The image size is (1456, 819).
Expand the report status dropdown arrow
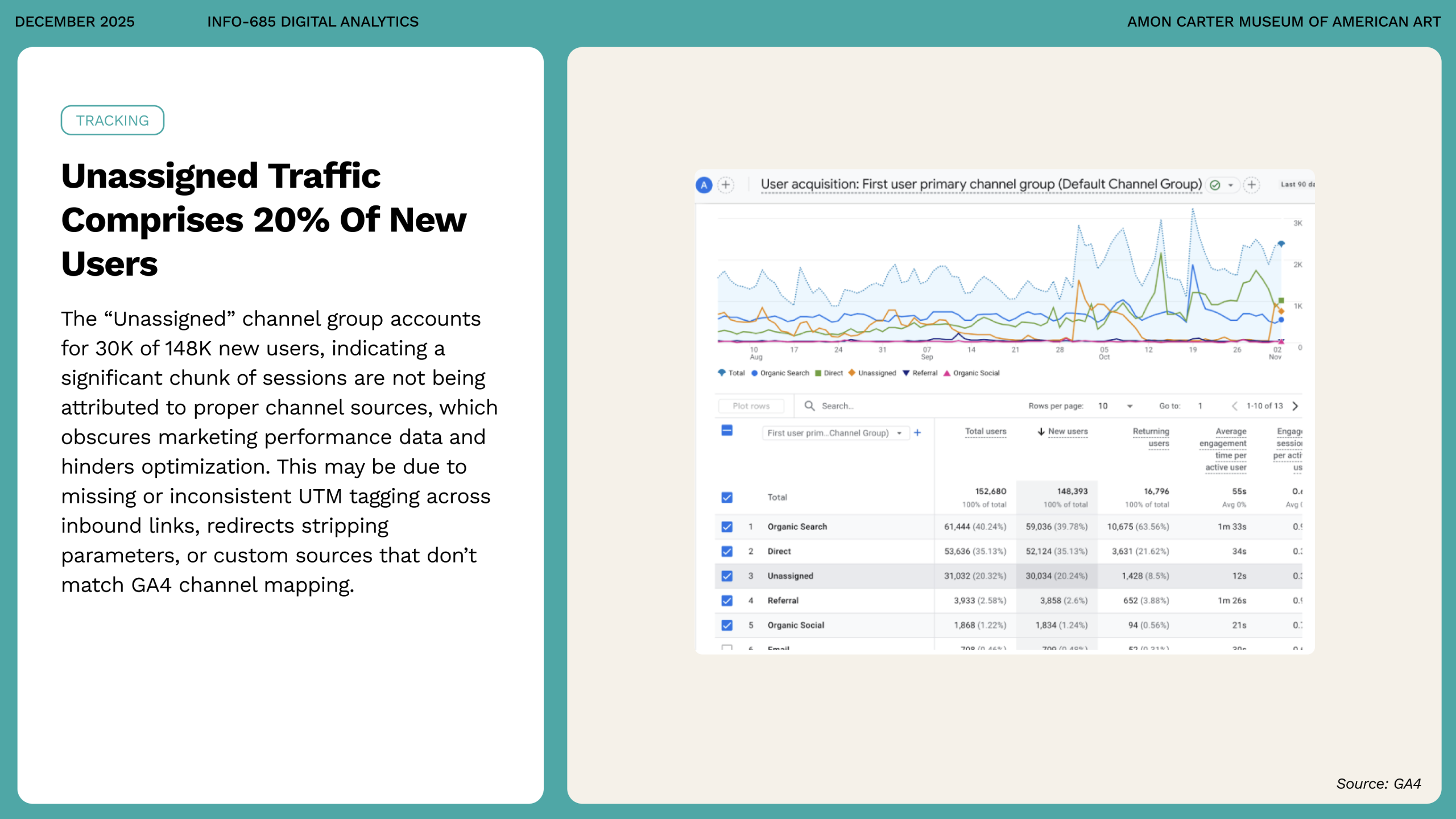coord(1230,185)
